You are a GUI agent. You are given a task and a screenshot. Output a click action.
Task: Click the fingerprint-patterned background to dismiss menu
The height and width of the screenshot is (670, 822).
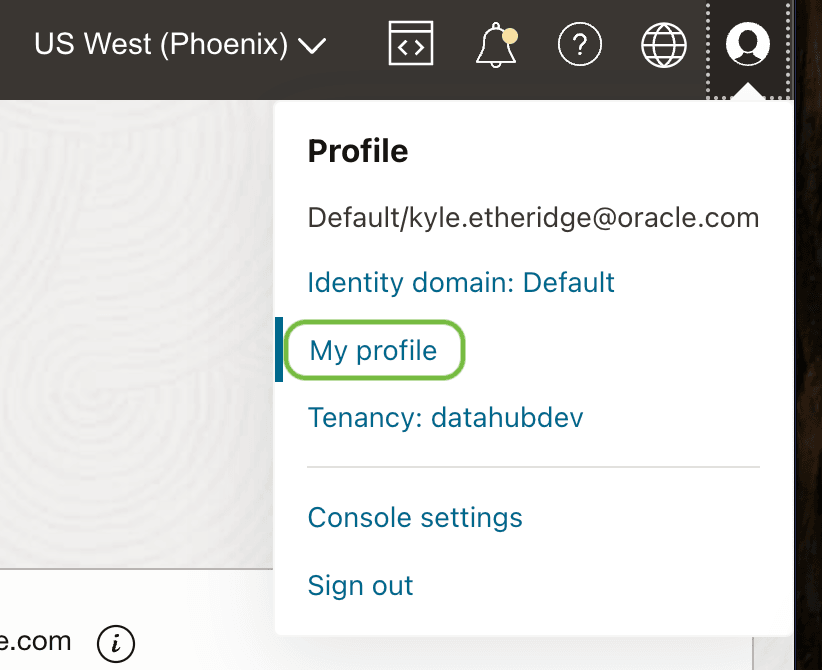pos(130,330)
